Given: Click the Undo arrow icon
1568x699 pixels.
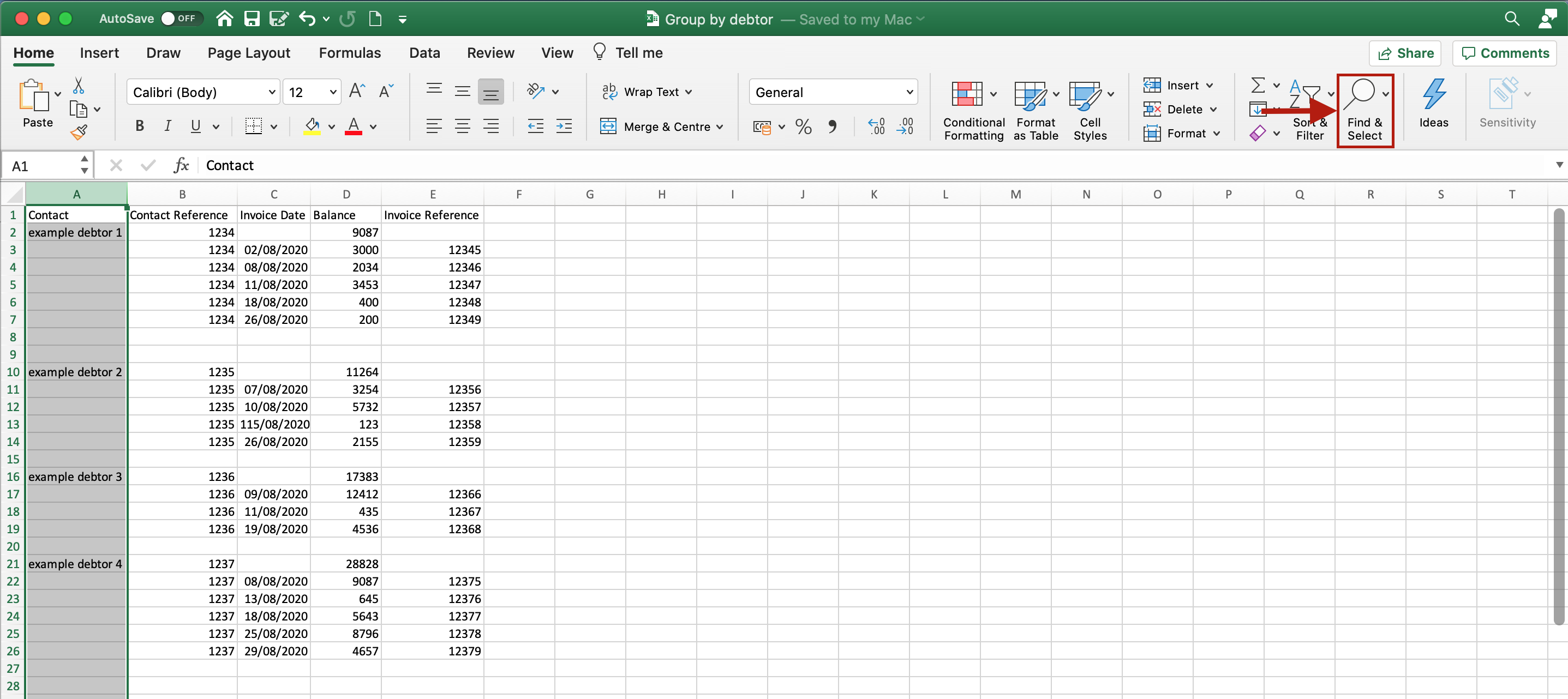Looking at the screenshot, I should coord(307,19).
